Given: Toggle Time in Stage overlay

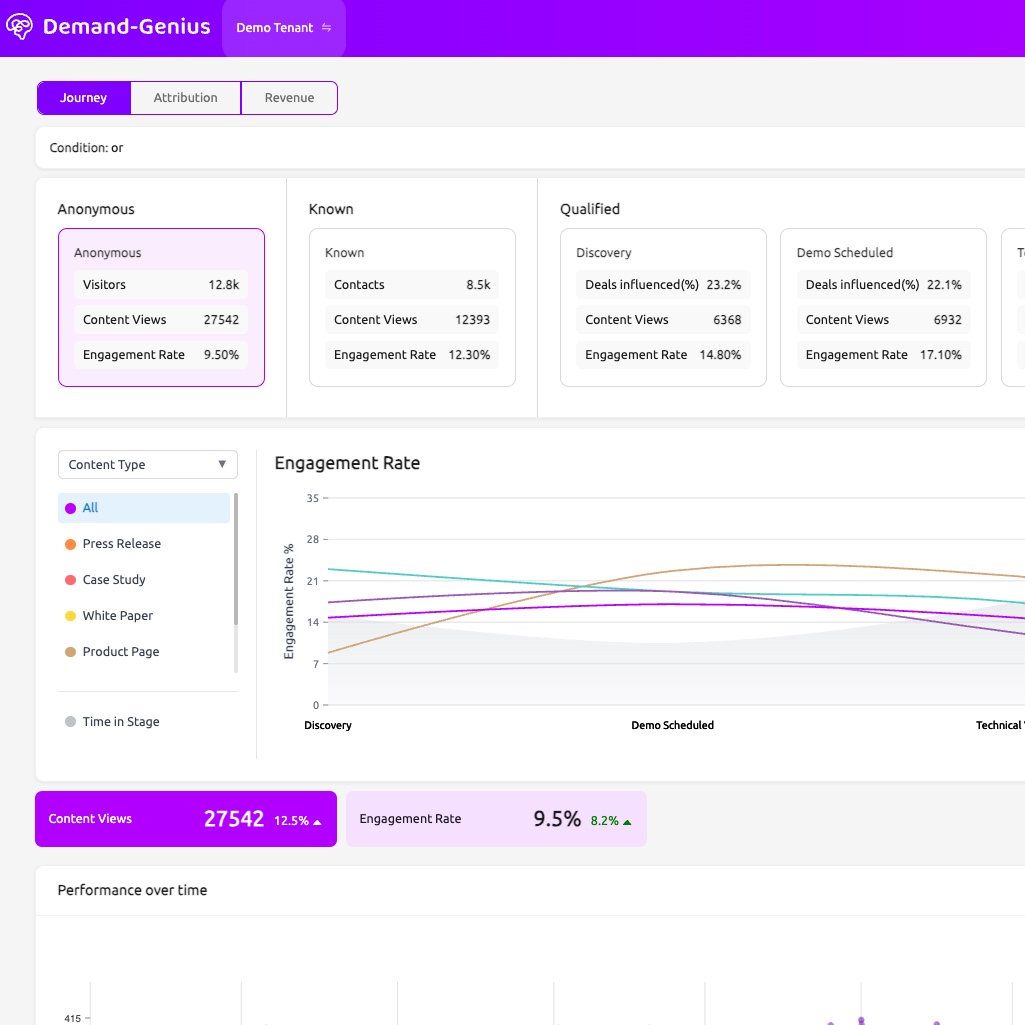Looking at the screenshot, I should [x=120, y=722].
